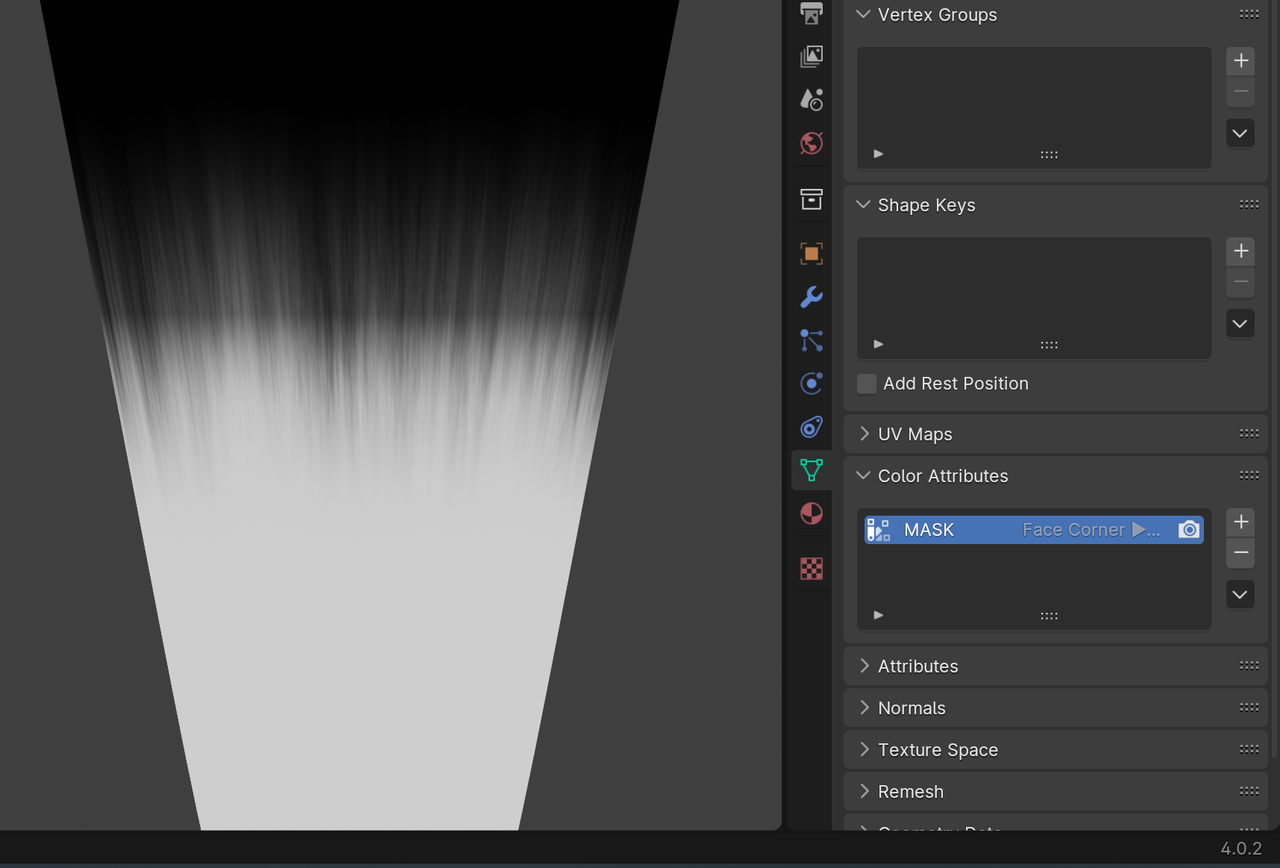Expand the UV Maps panel
1280x868 pixels.
915,434
